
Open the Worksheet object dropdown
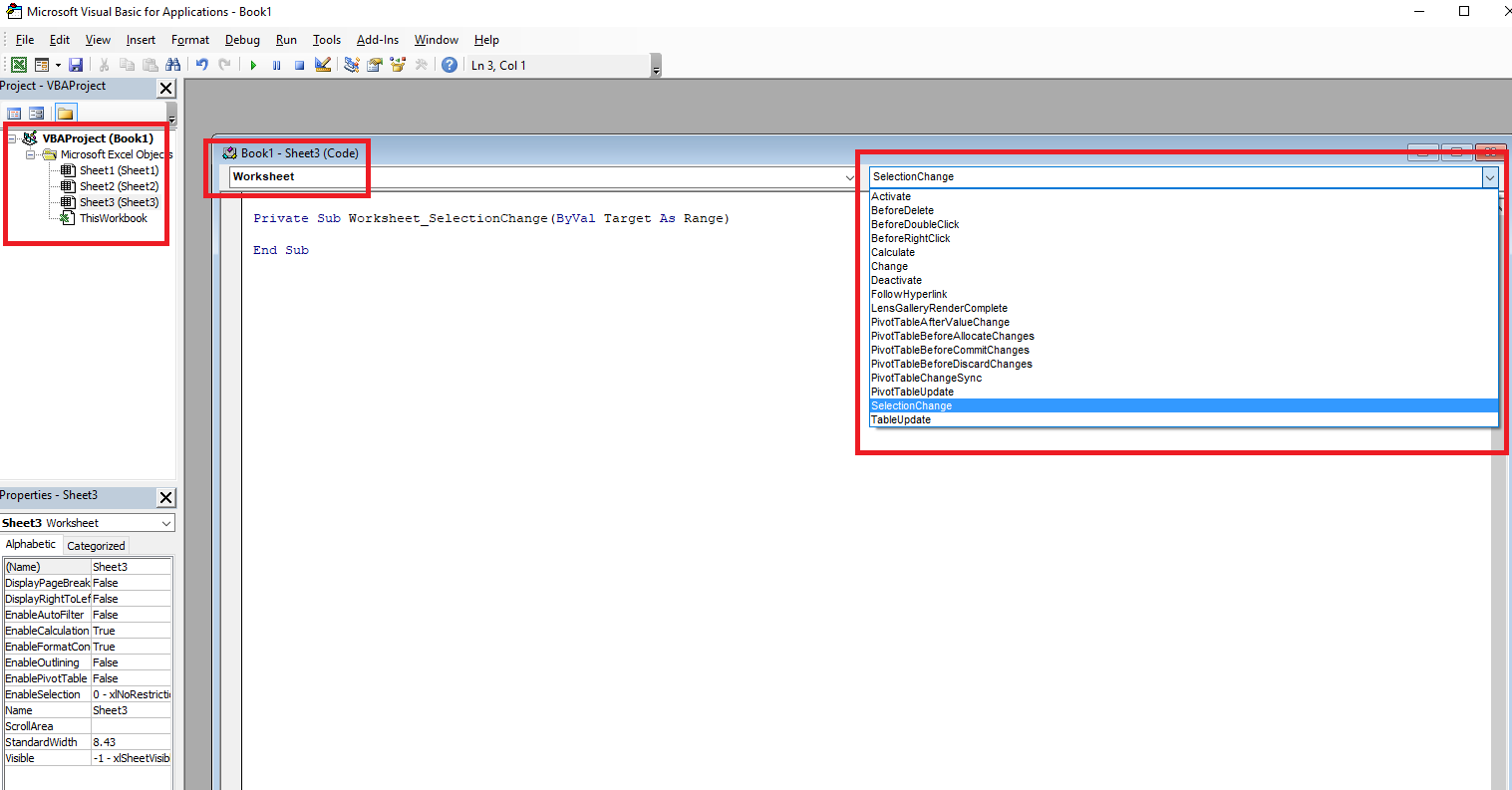point(850,176)
